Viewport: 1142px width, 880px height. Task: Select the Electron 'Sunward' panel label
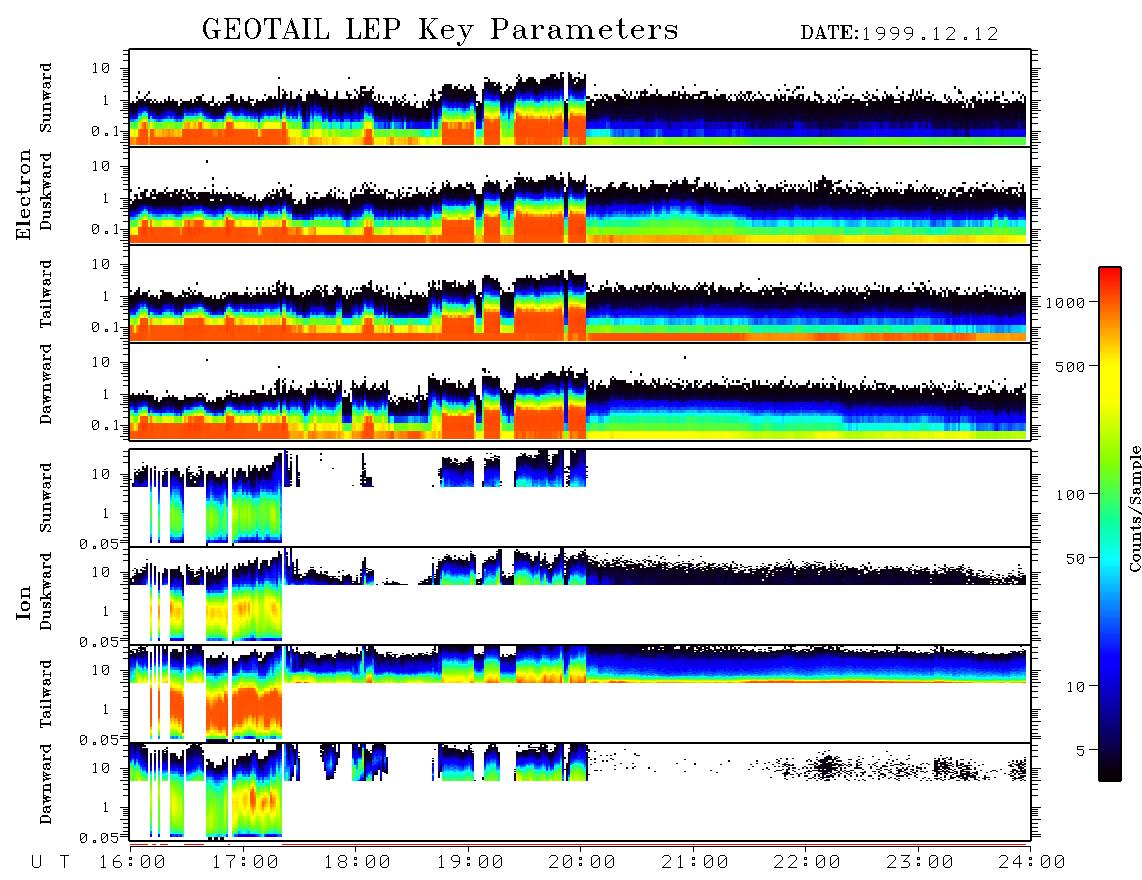46,98
